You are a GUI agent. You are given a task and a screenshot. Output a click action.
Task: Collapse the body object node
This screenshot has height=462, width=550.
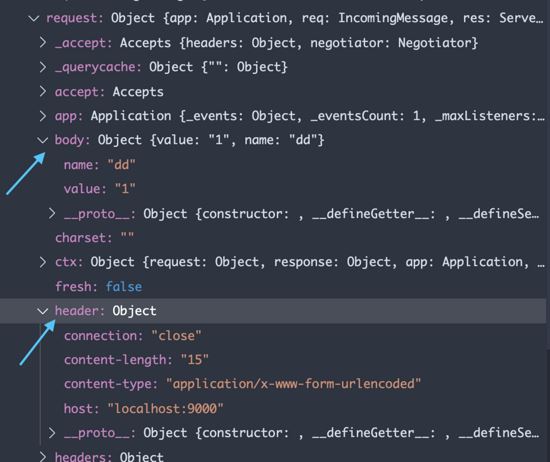click(42, 140)
